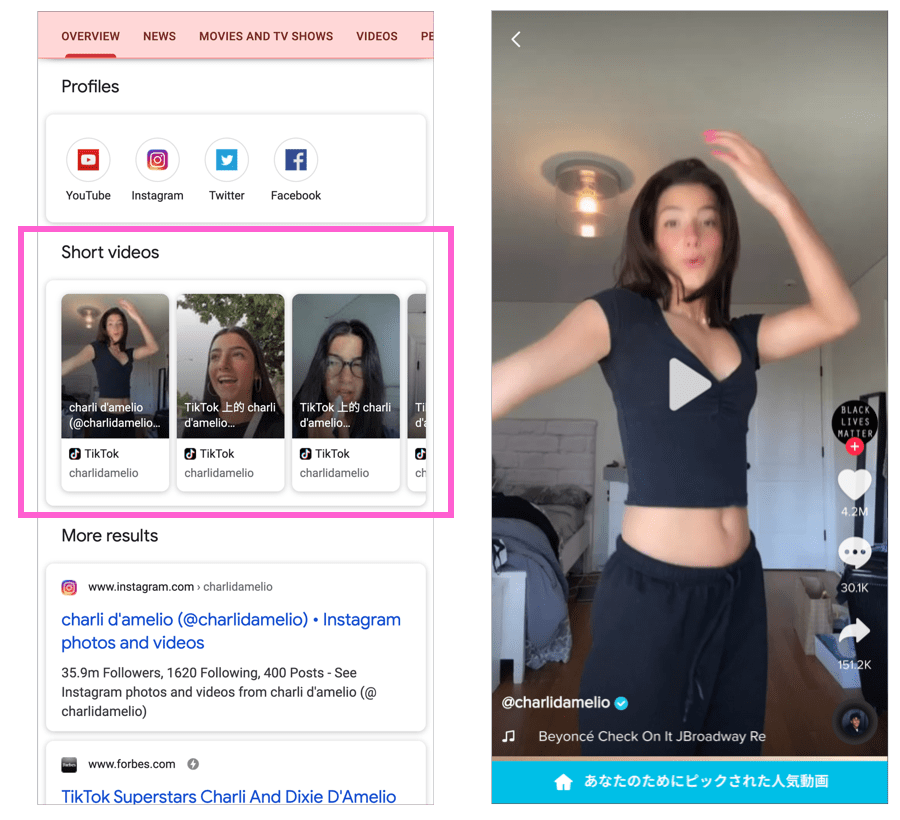Click the Short videos heading
The height and width of the screenshot is (820, 900).
[110, 252]
